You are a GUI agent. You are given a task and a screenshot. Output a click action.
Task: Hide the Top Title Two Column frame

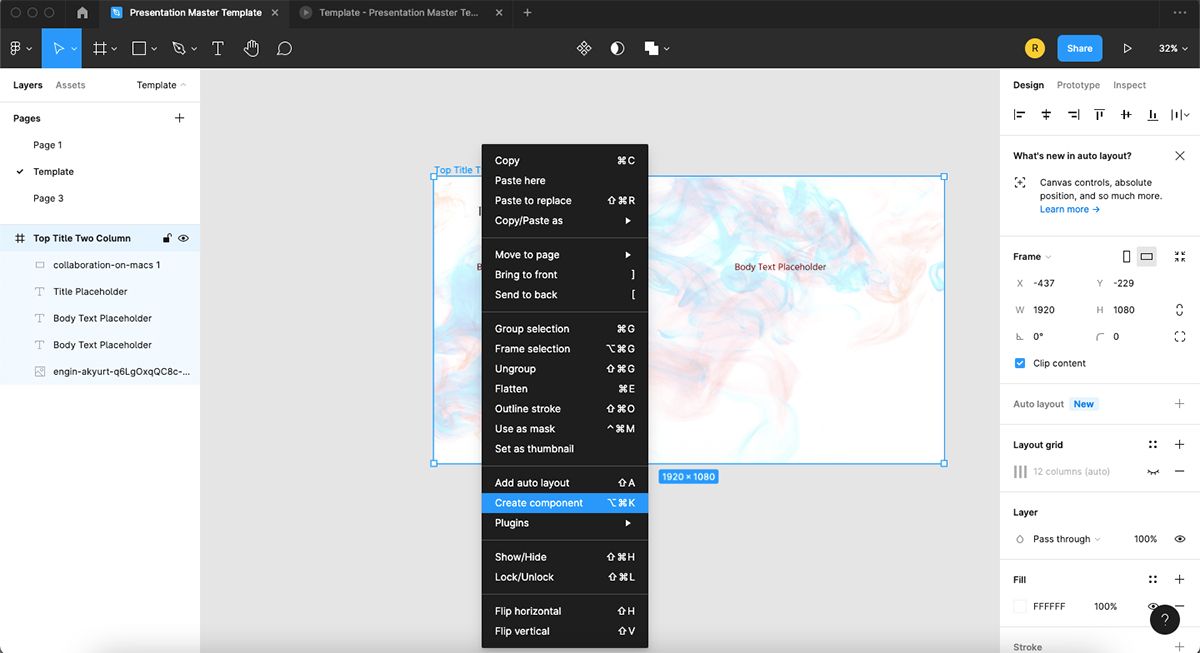[x=183, y=238]
